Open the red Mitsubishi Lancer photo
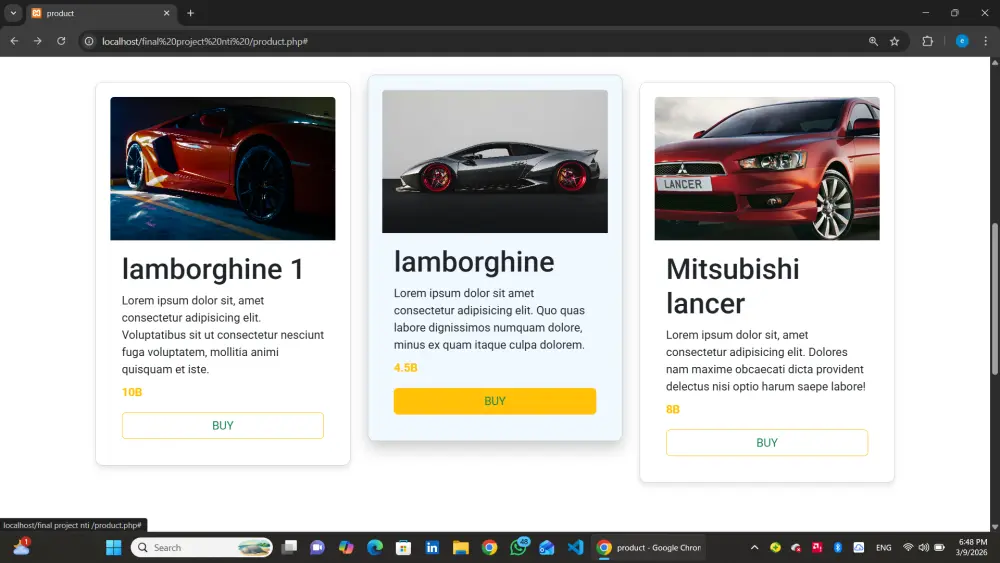Image resolution: width=1000 pixels, height=563 pixels. (767, 168)
